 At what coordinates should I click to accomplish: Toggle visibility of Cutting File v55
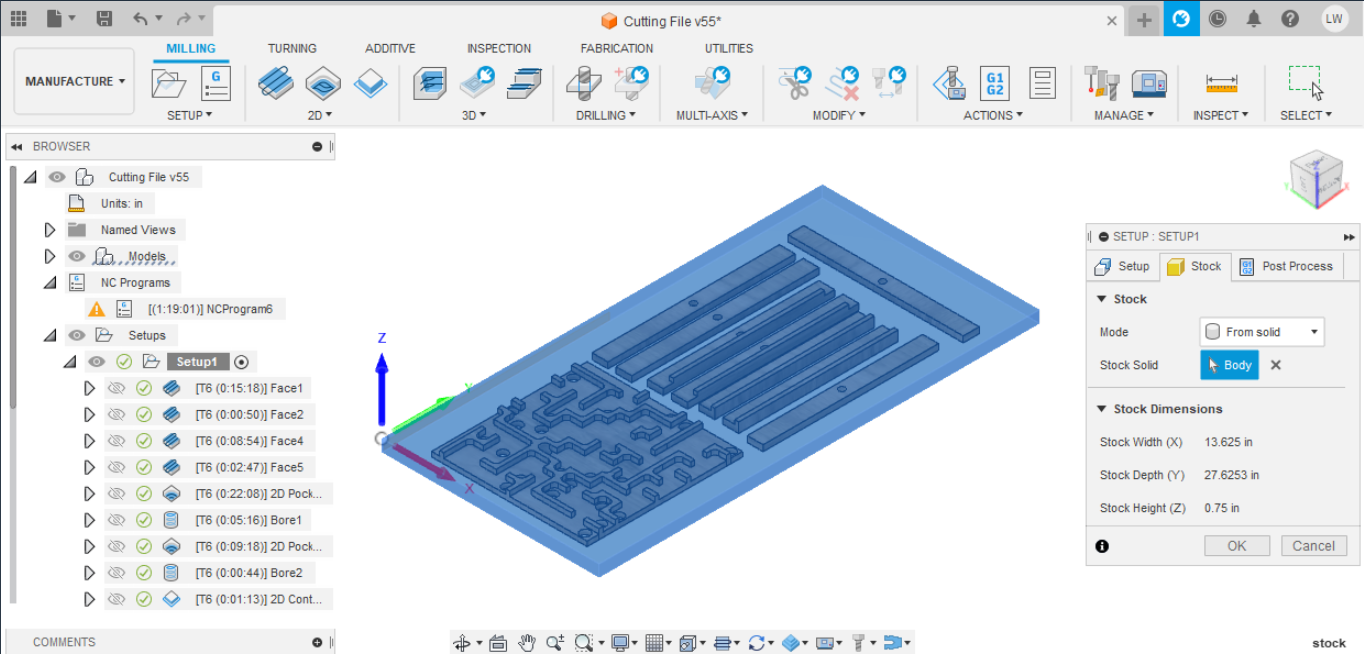tap(57, 177)
